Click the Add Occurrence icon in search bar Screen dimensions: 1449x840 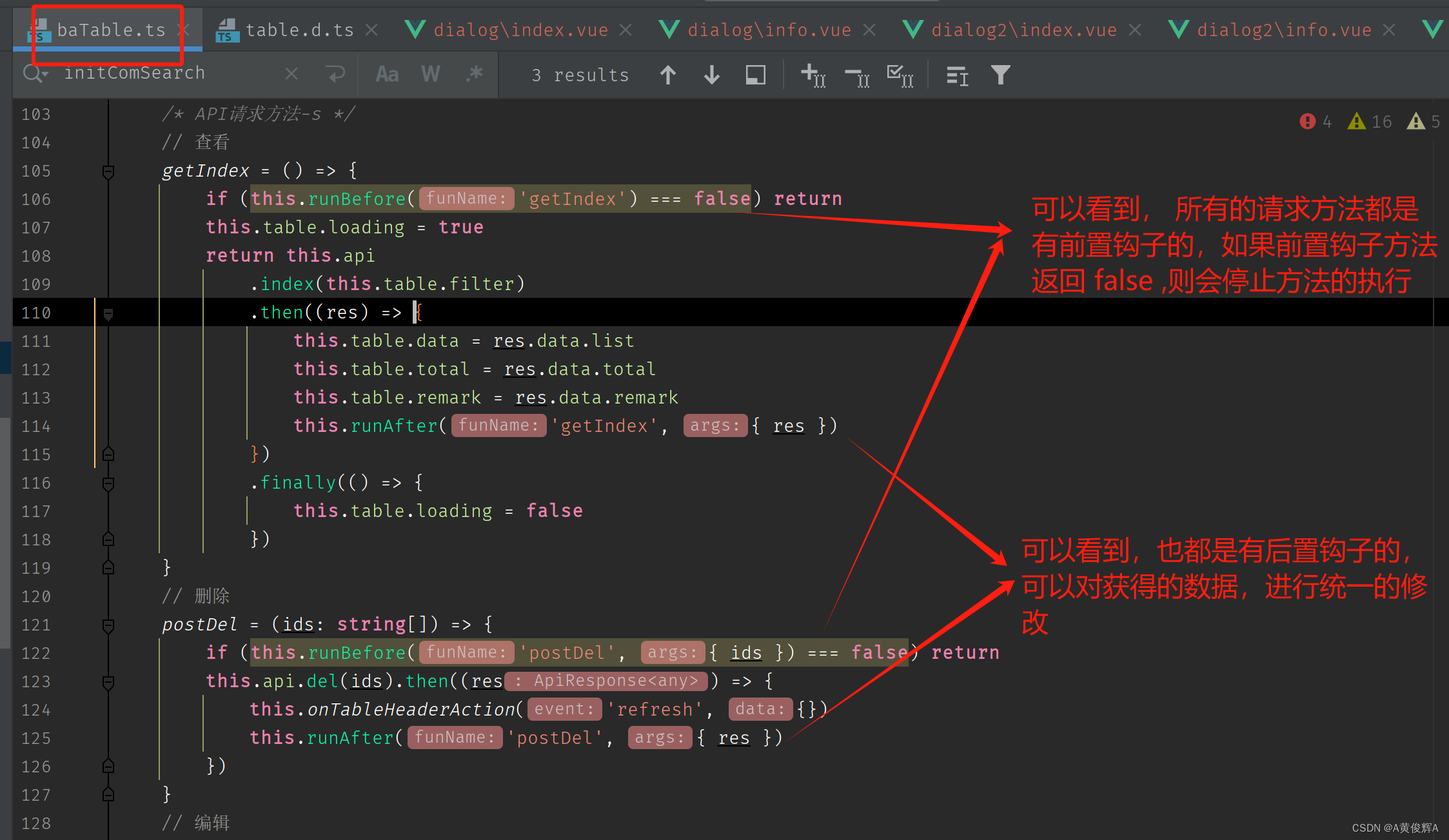pyautogui.click(x=813, y=75)
